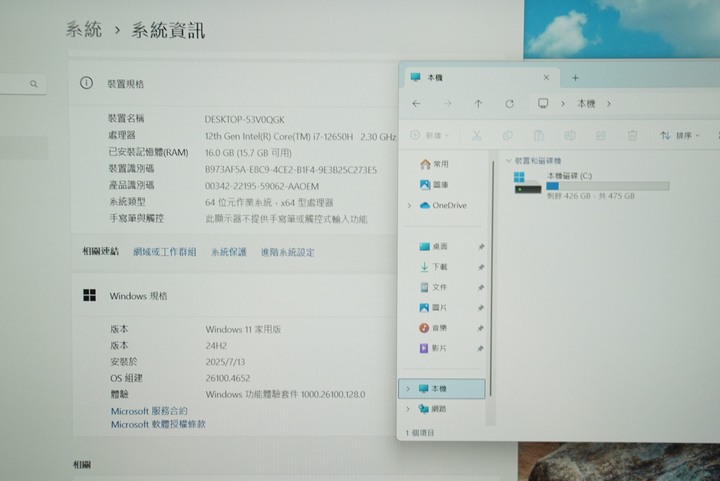Open 進階系統設定 link
The height and width of the screenshot is (481, 720).
tap(288, 252)
